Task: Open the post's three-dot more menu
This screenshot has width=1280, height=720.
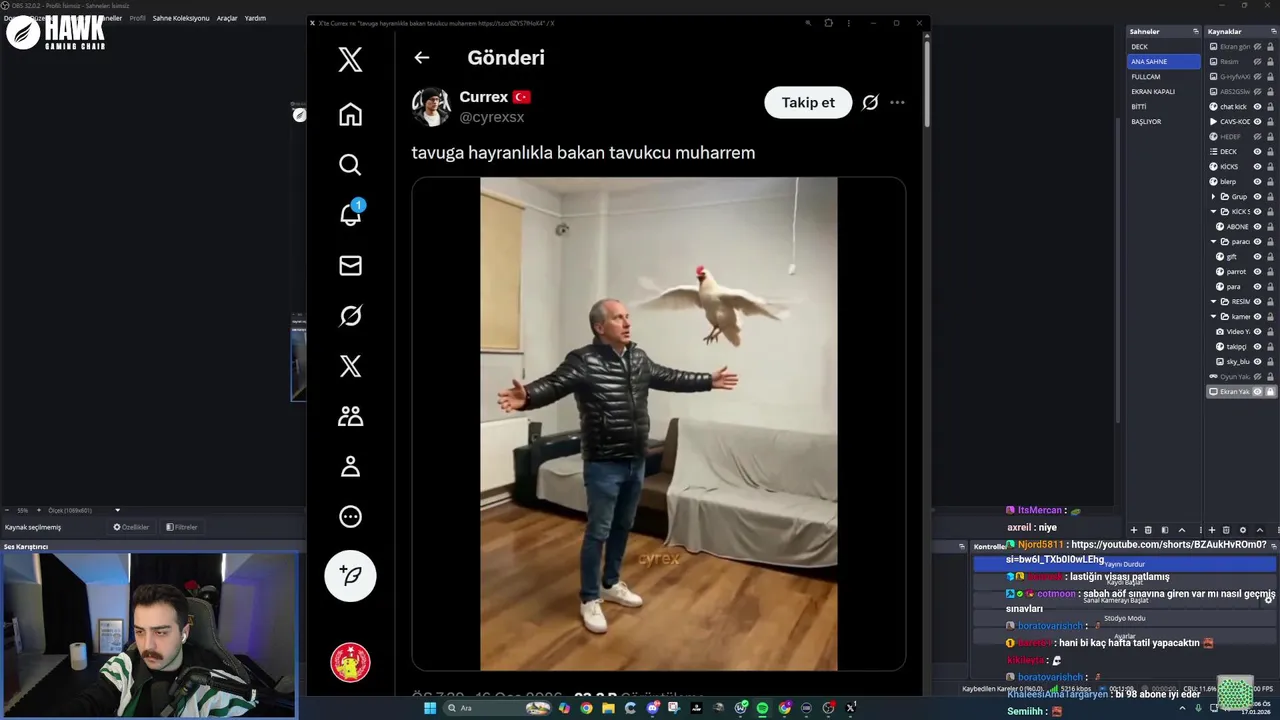Action: tap(897, 102)
